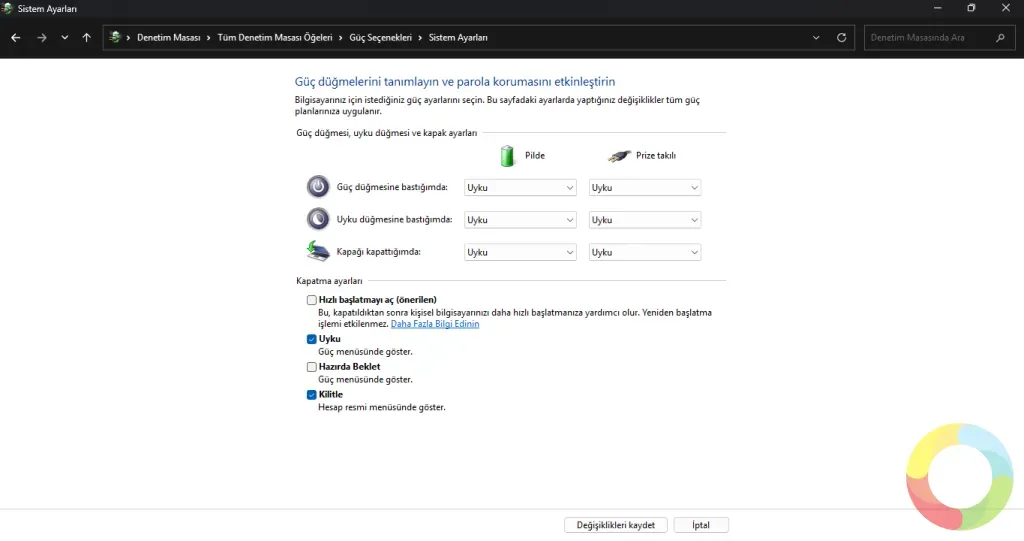Select Sistem Ayarları breadcrumb
The width and height of the screenshot is (1024, 541).
[458, 38]
